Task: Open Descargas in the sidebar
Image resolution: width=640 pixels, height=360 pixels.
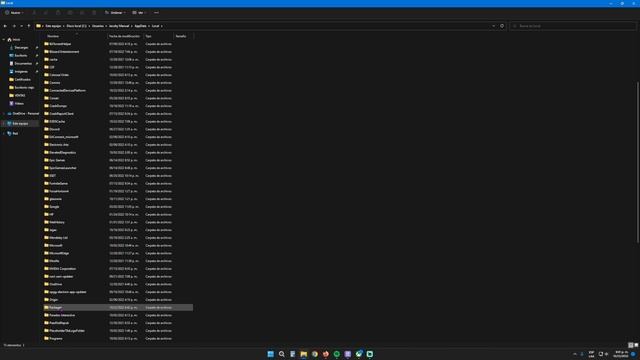Action: tap(21, 48)
